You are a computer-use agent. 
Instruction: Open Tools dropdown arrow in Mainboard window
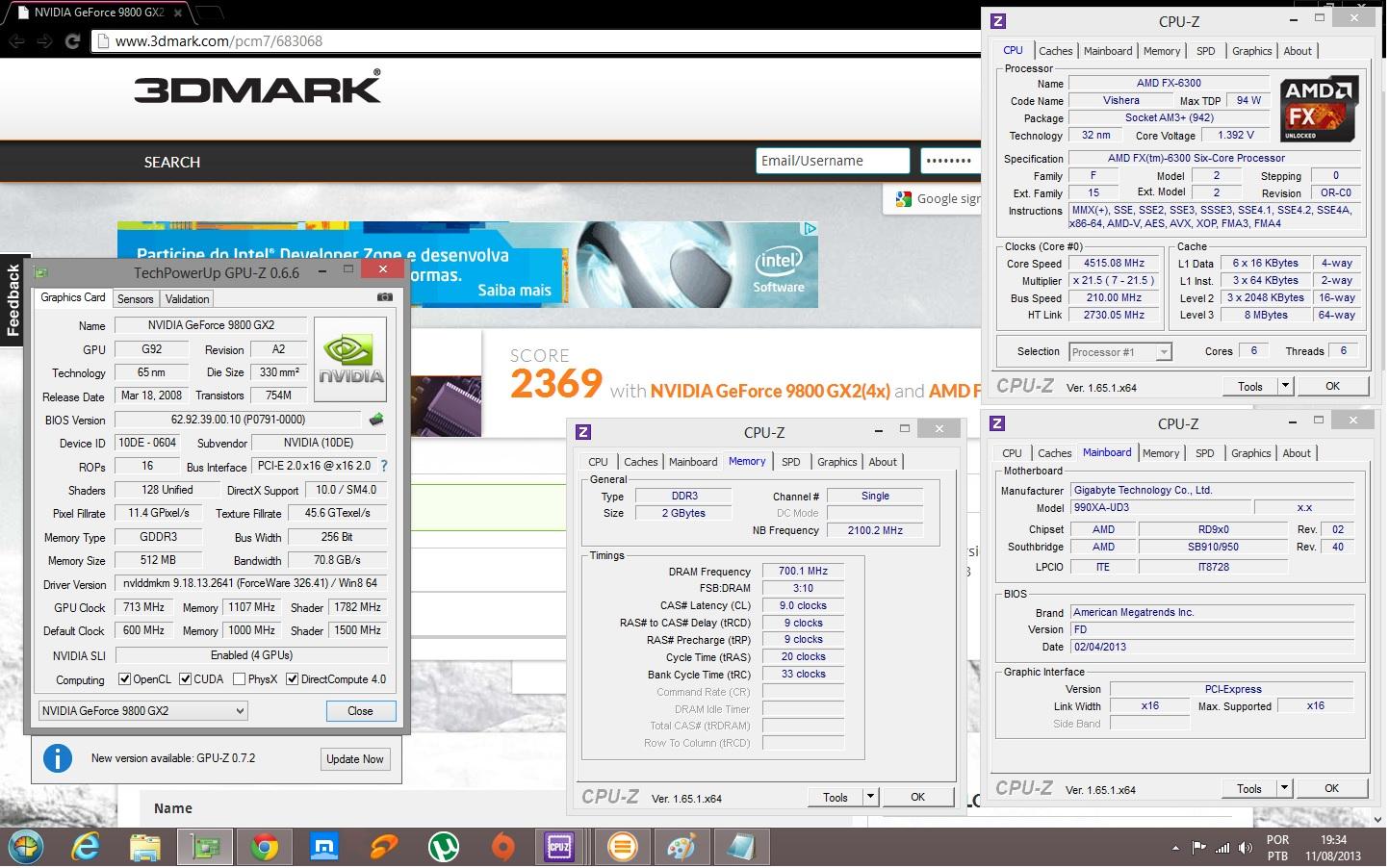click(x=1283, y=788)
